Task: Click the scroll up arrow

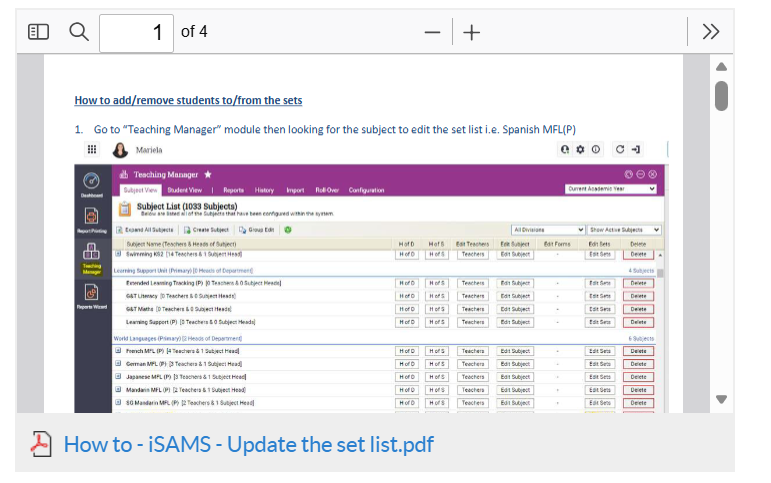Action: pos(721,66)
